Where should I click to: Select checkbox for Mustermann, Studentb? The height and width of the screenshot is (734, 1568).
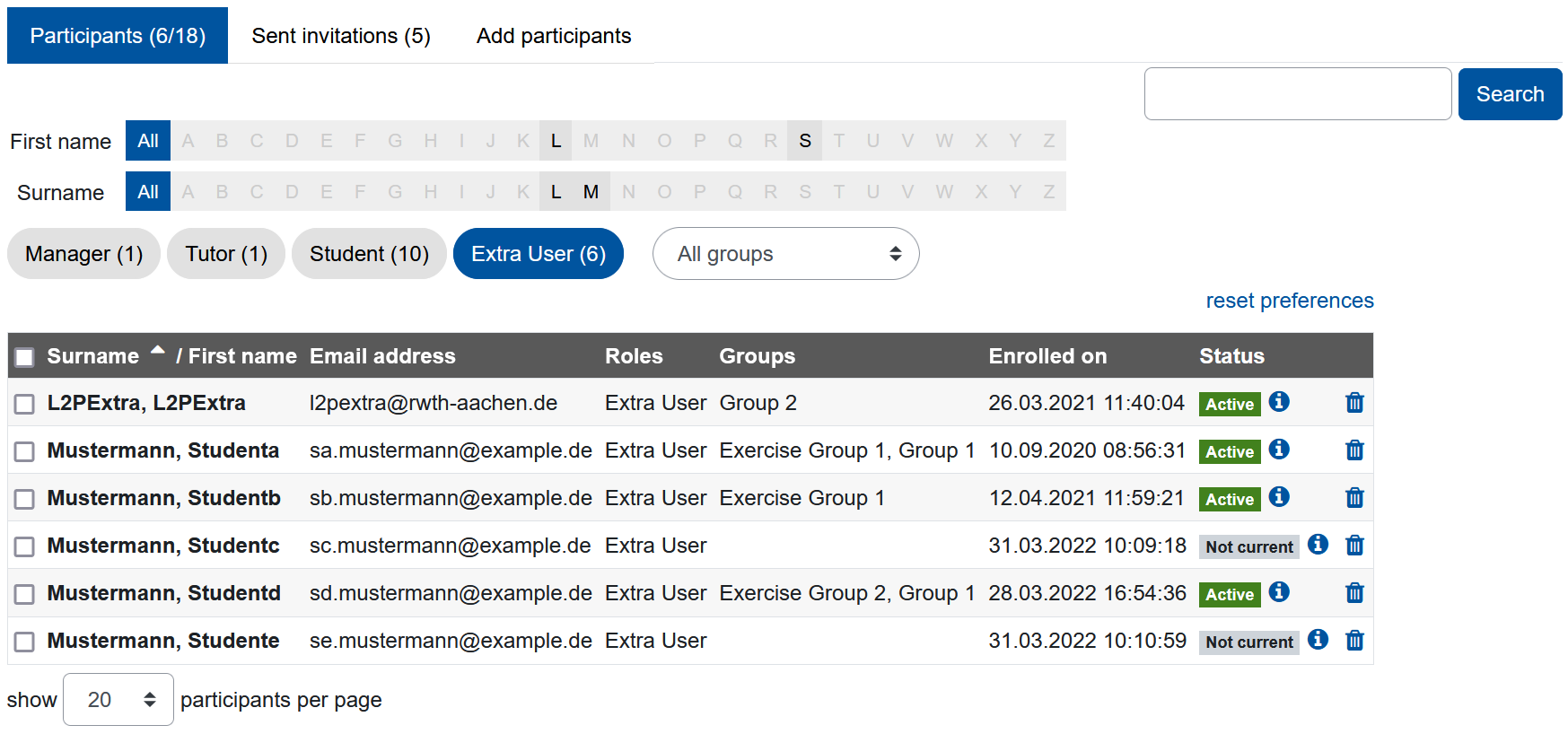coord(24,500)
